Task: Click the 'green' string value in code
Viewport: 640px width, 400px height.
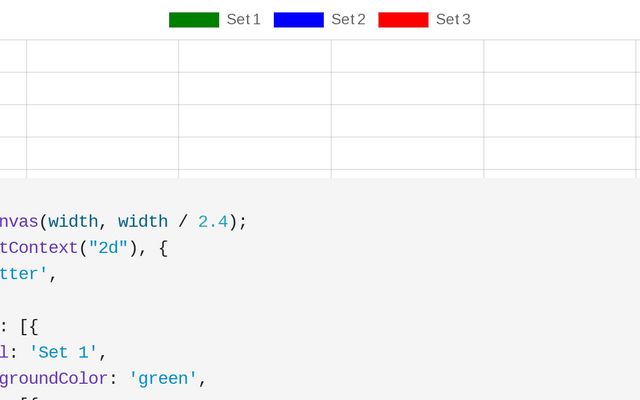Action: coord(163,378)
